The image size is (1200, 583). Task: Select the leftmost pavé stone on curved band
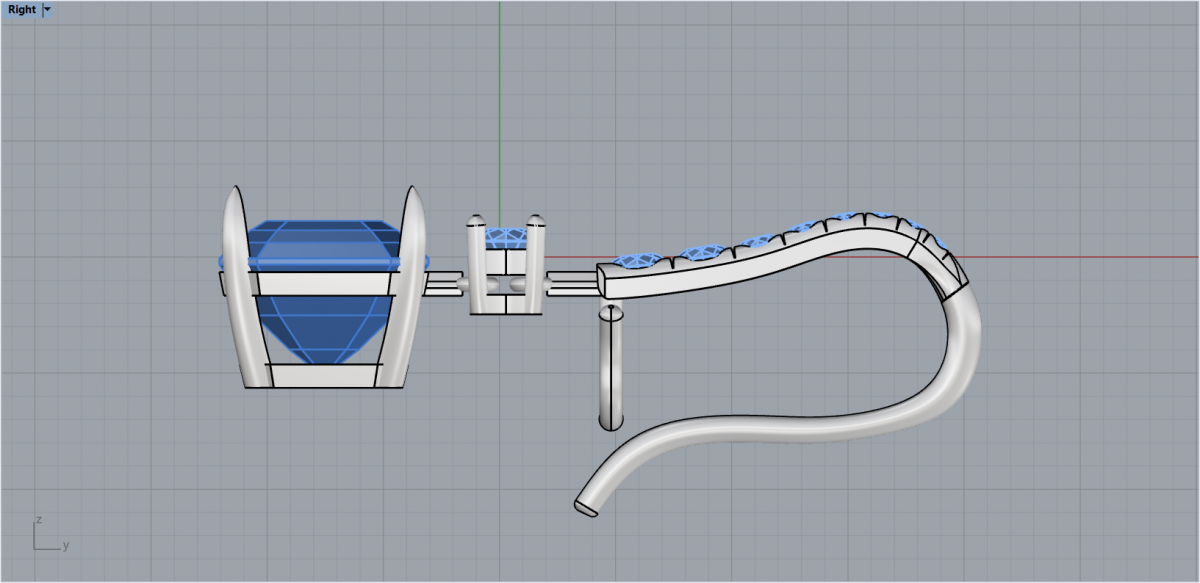[631, 260]
